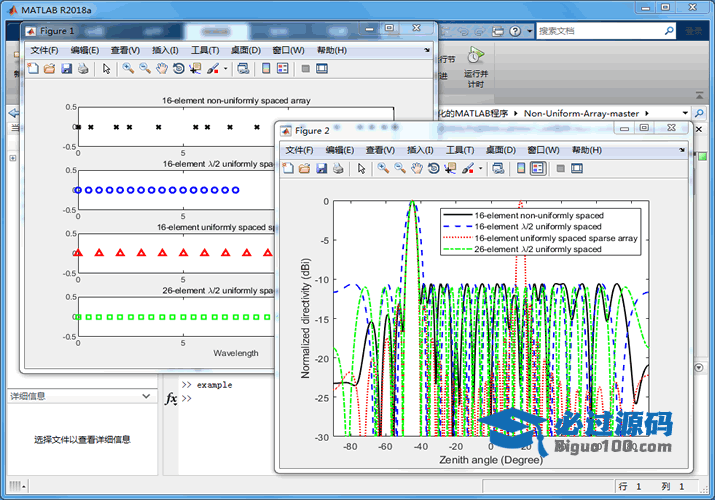
Task: Open file icon in Figure 1 toolbar
Action: [x=49, y=69]
